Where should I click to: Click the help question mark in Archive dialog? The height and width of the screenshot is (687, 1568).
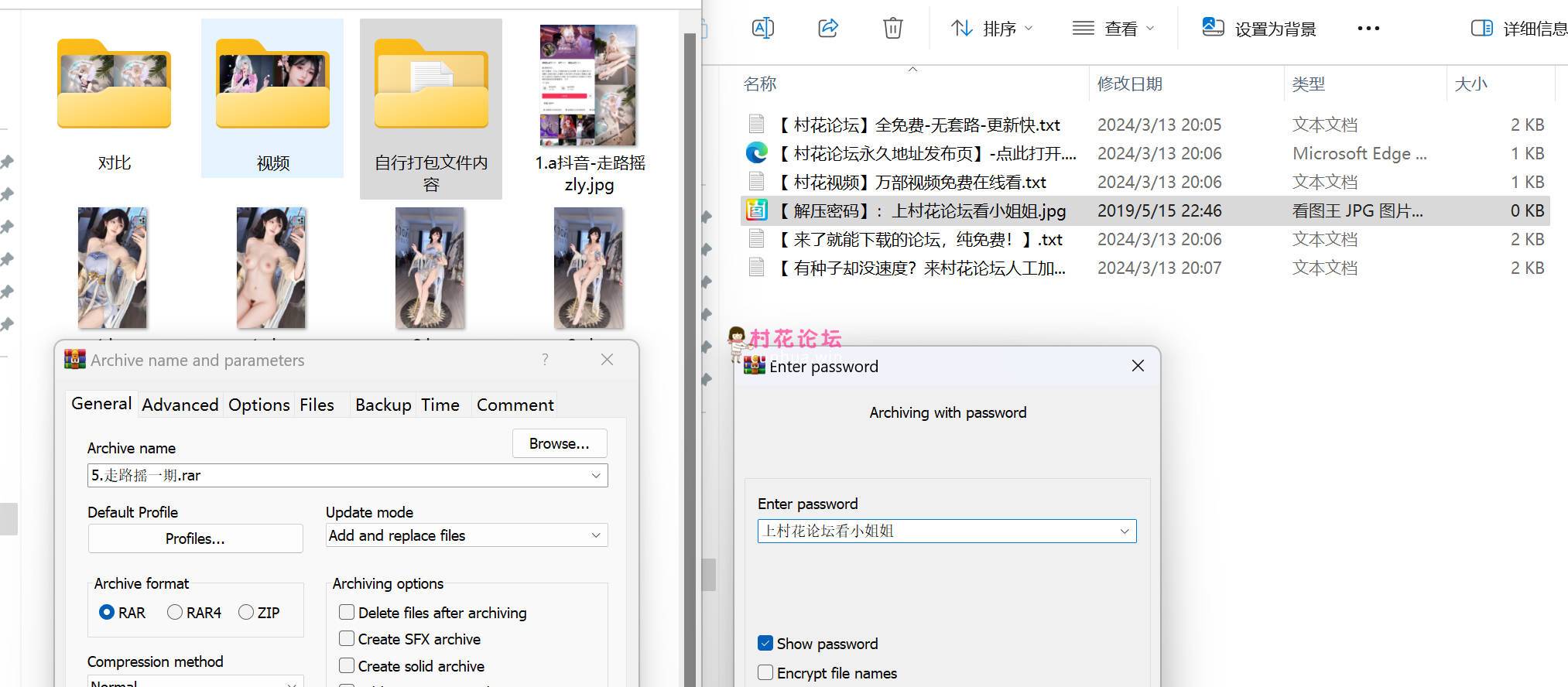pyautogui.click(x=545, y=360)
